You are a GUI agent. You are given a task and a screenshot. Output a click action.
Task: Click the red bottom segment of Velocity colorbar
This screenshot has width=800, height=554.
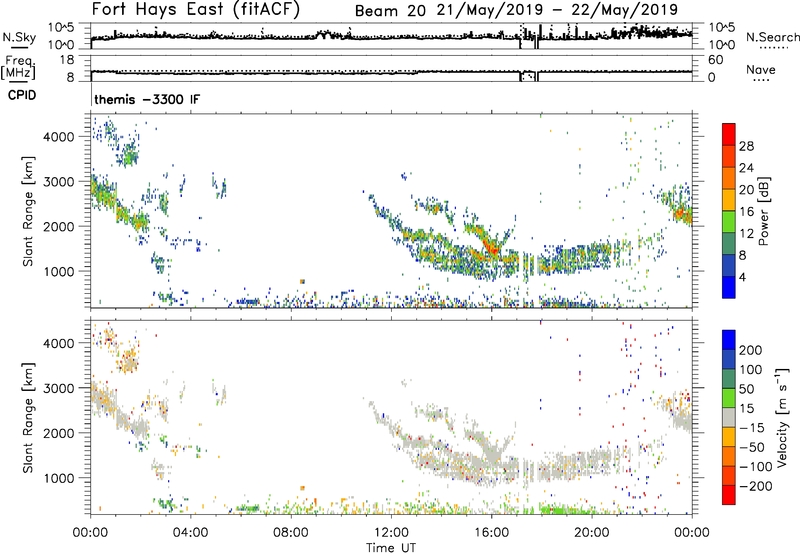(x=729, y=495)
